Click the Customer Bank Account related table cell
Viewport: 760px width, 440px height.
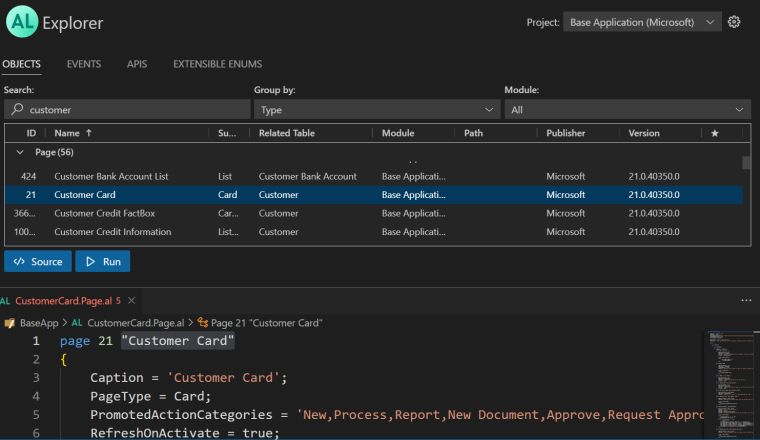[307, 176]
